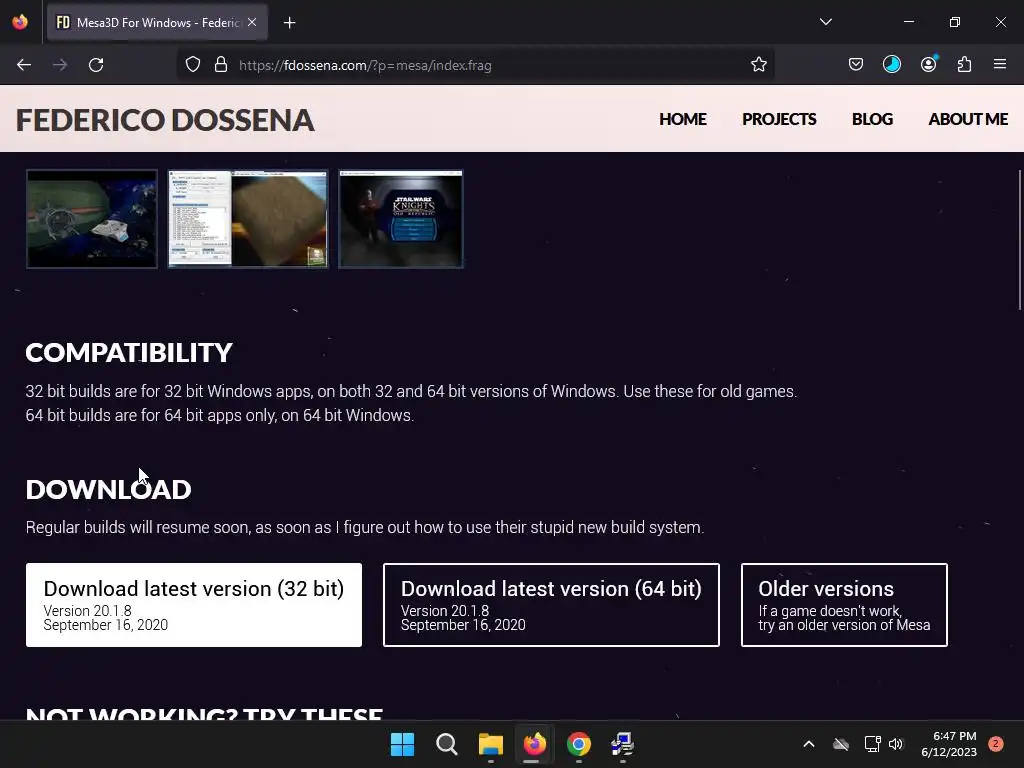List all tabs dropdown arrow

(825, 22)
